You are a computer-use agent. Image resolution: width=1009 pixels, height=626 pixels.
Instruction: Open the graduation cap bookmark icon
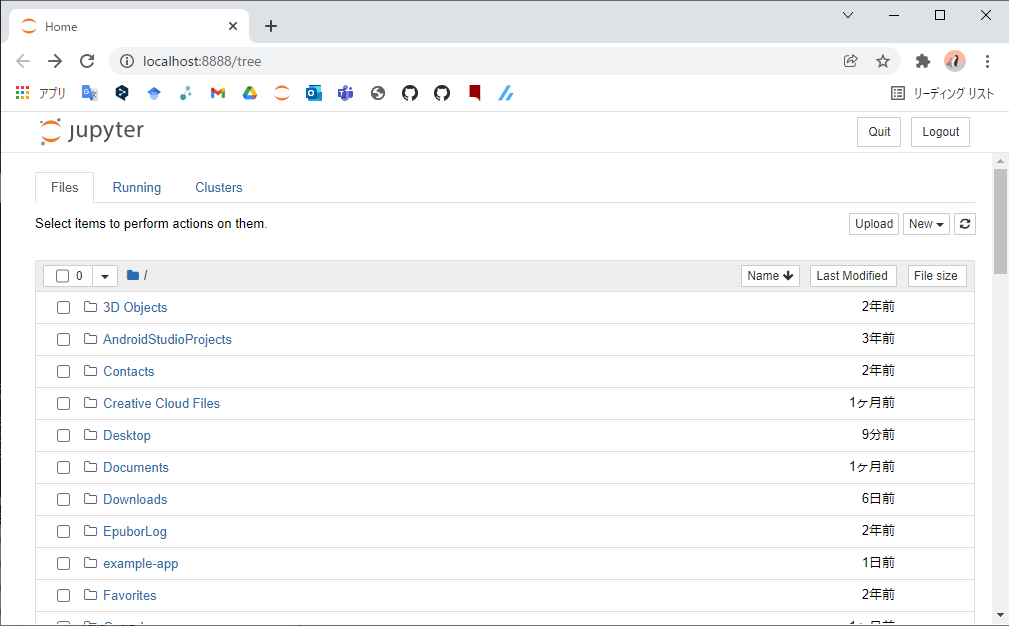(154, 93)
